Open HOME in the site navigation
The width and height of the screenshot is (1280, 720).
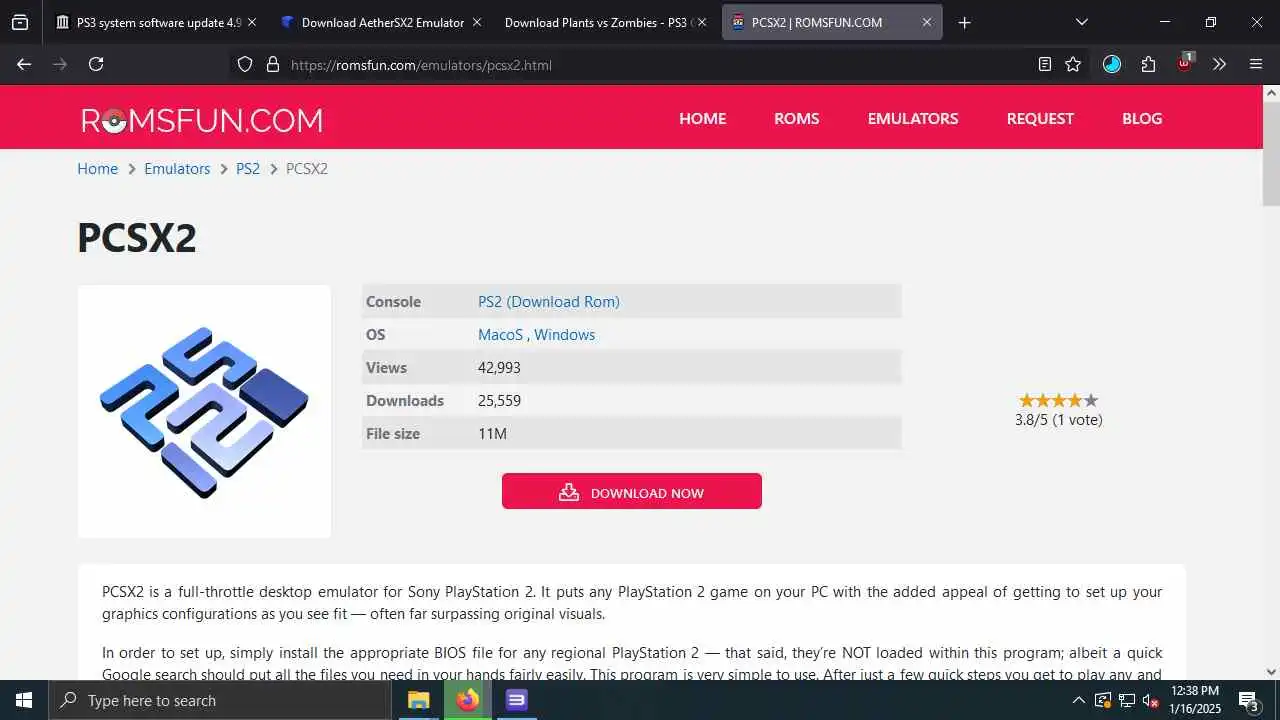pos(702,118)
